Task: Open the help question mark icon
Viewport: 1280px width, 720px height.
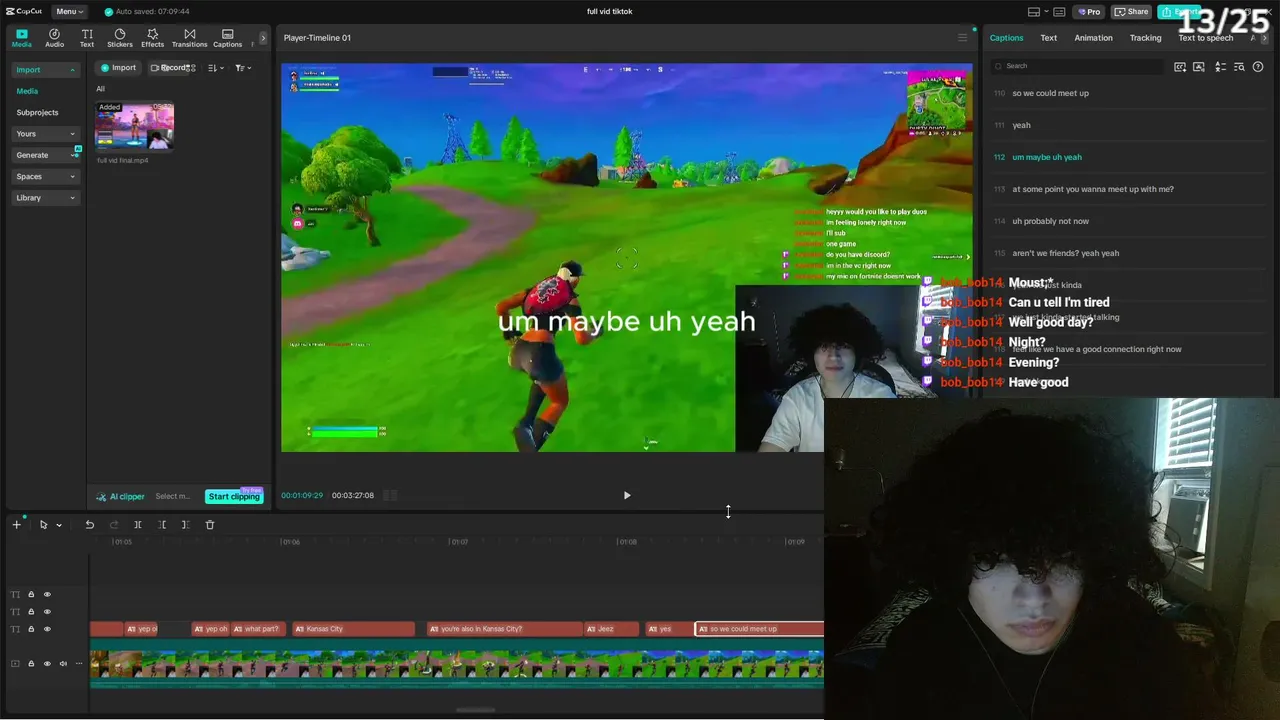Action: point(1258,67)
